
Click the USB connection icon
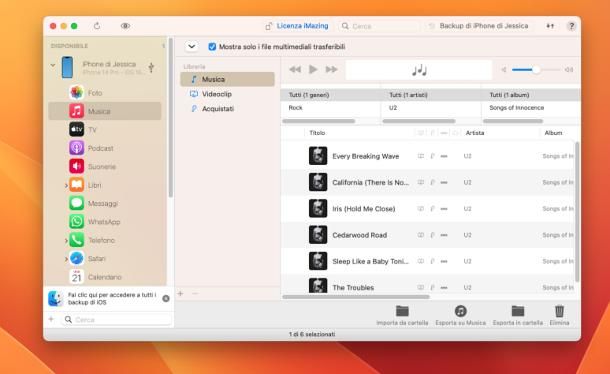pyautogui.click(x=151, y=67)
